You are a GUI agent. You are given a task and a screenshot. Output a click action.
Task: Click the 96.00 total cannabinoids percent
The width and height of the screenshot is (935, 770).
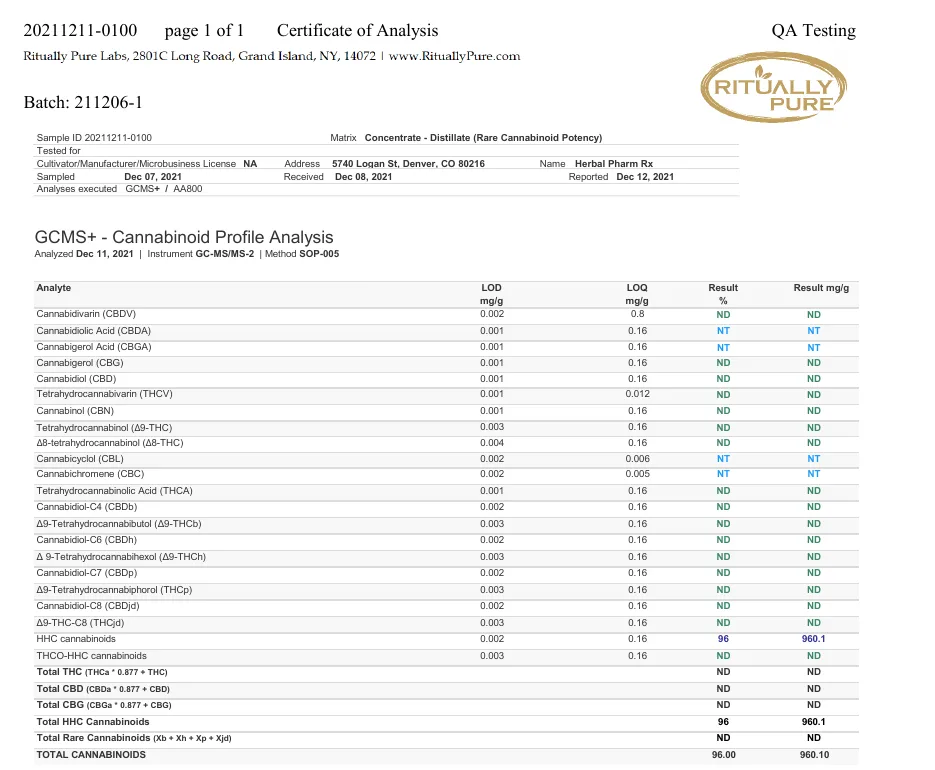coord(723,755)
